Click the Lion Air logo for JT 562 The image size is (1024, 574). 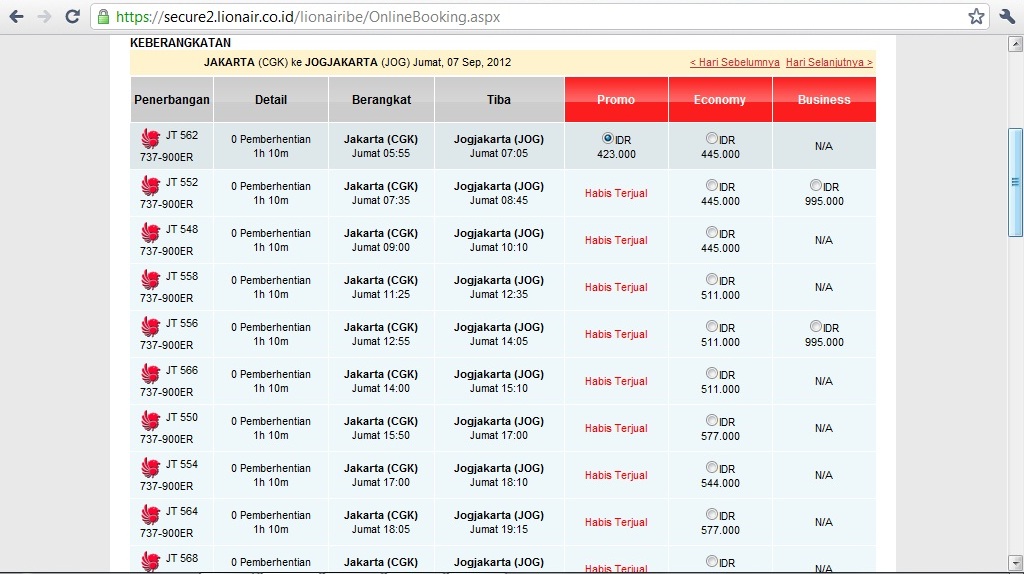[150, 138]
